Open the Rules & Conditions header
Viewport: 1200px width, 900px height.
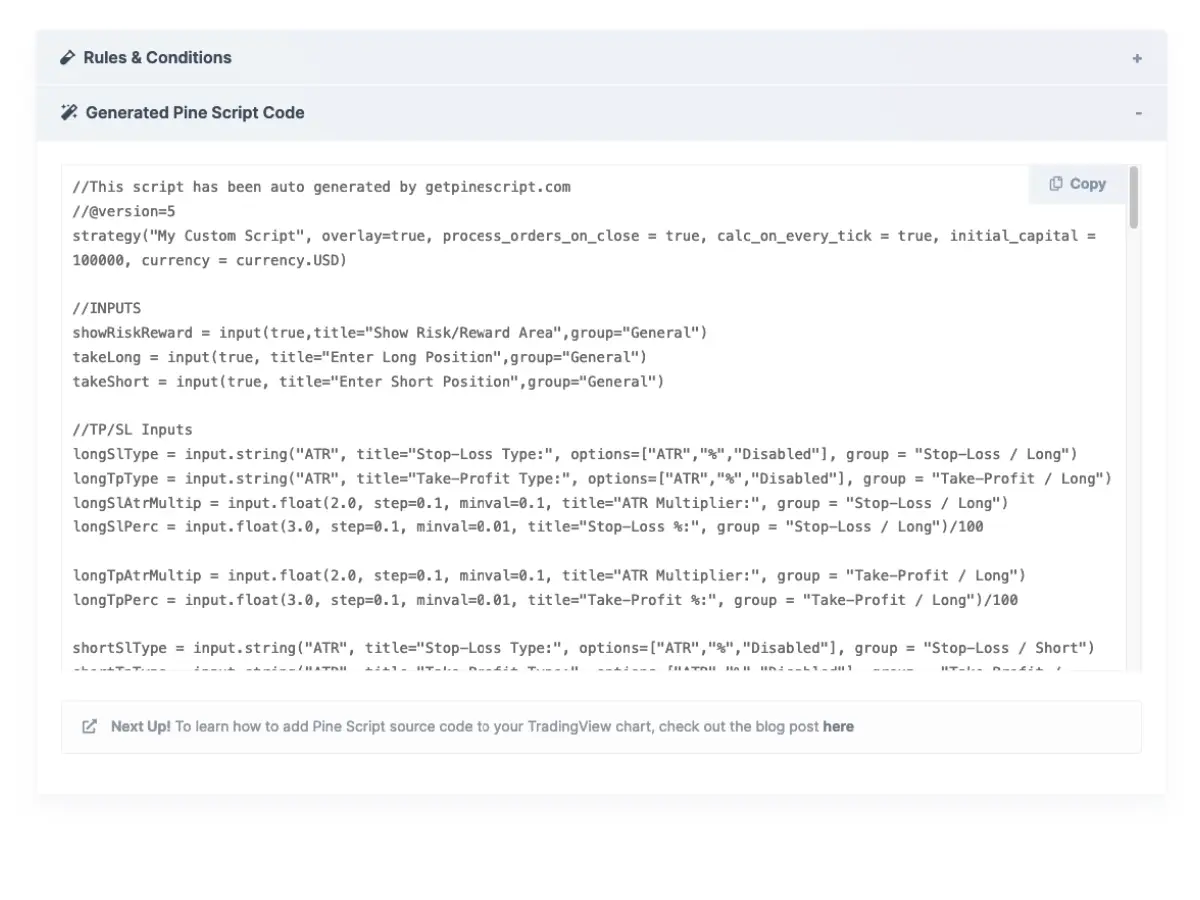[156, 57]
